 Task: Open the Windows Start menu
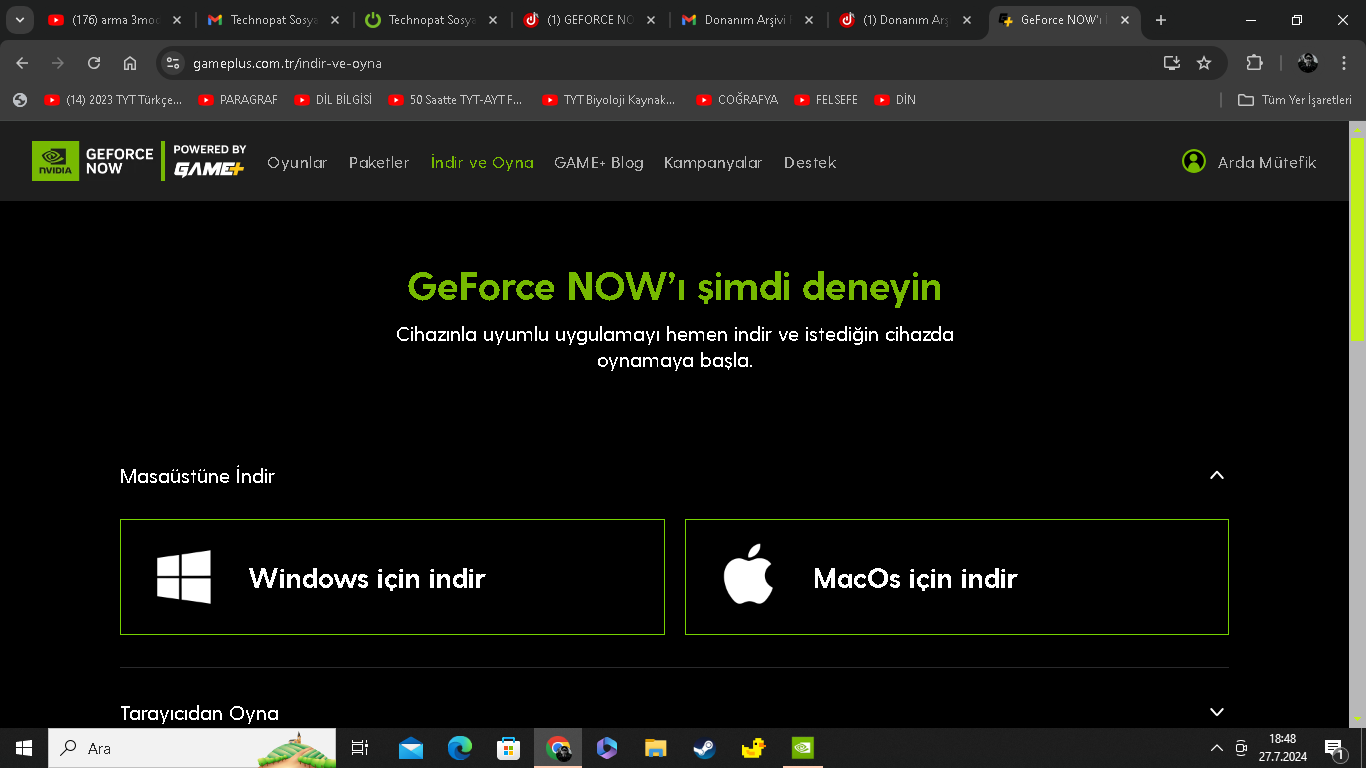[24, 748]
